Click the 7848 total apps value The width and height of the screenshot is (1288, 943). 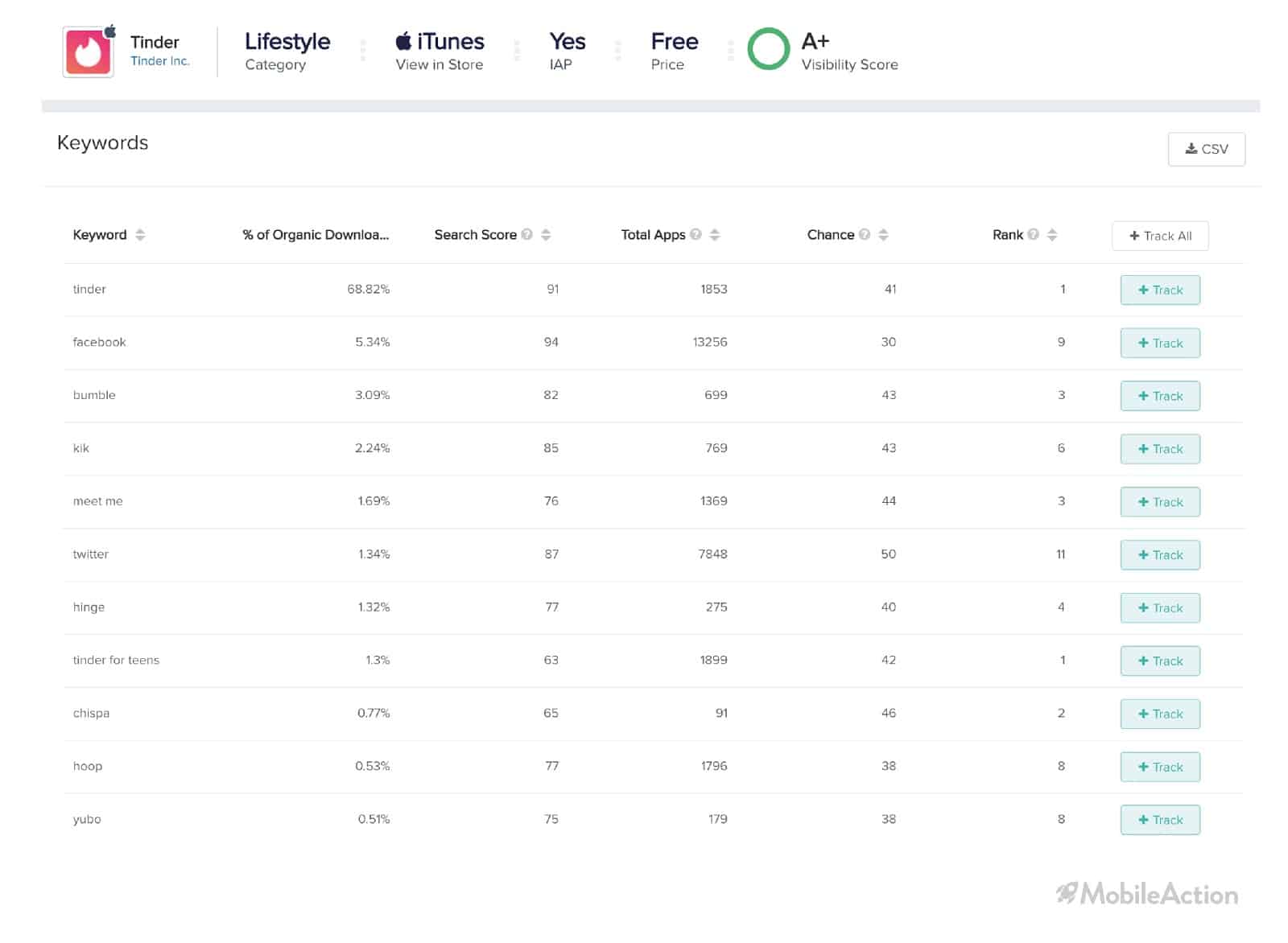[712, 554]
